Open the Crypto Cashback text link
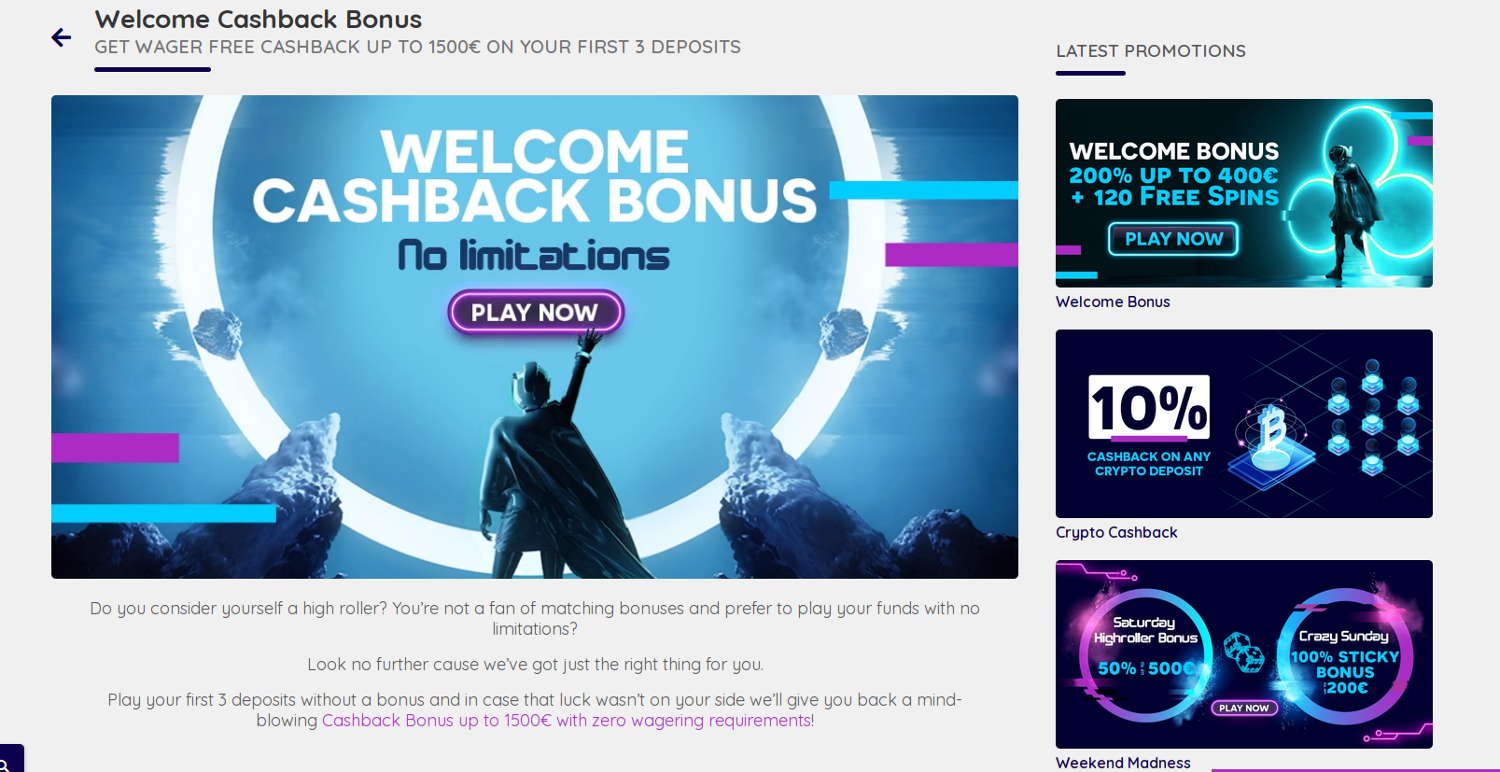Viewport: 1500px width, 772px height. pos(1117,533)
